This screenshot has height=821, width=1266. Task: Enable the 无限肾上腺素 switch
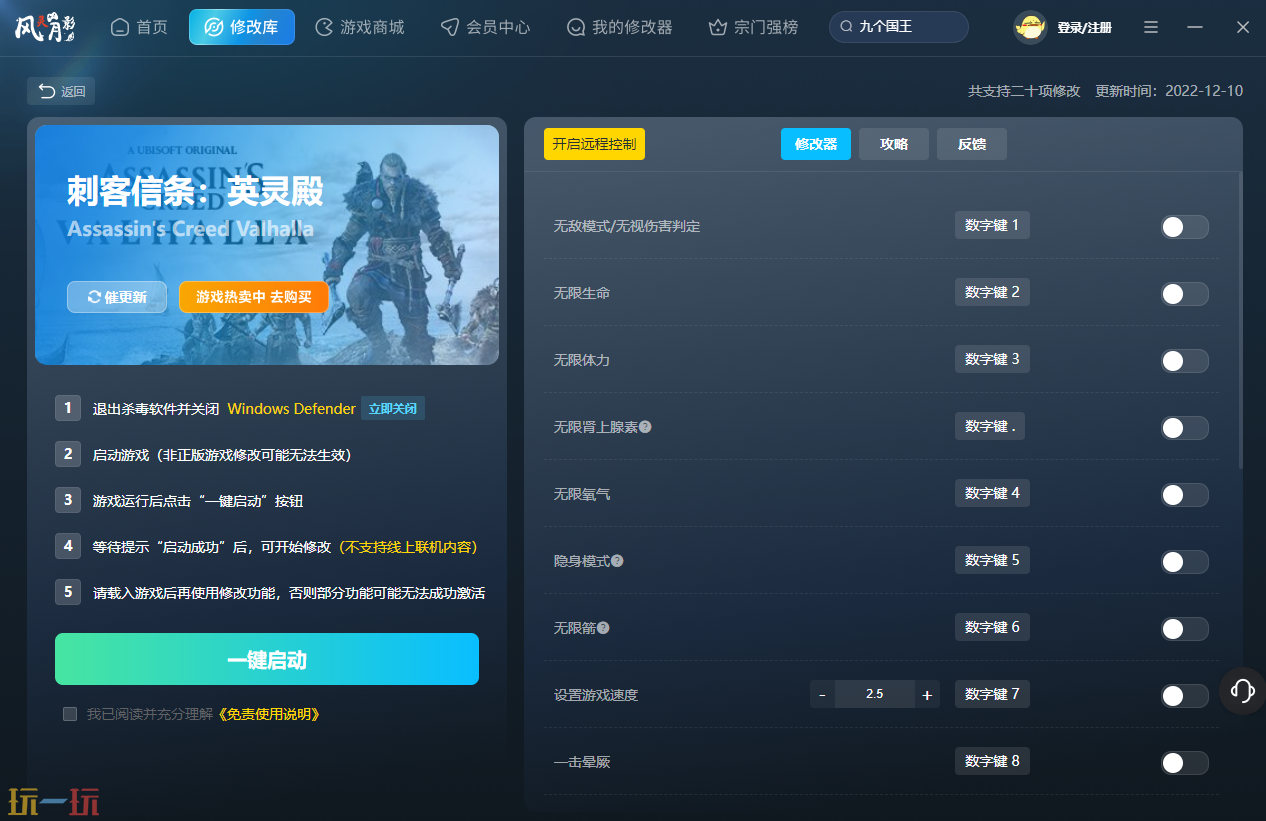pos(1184,428)
